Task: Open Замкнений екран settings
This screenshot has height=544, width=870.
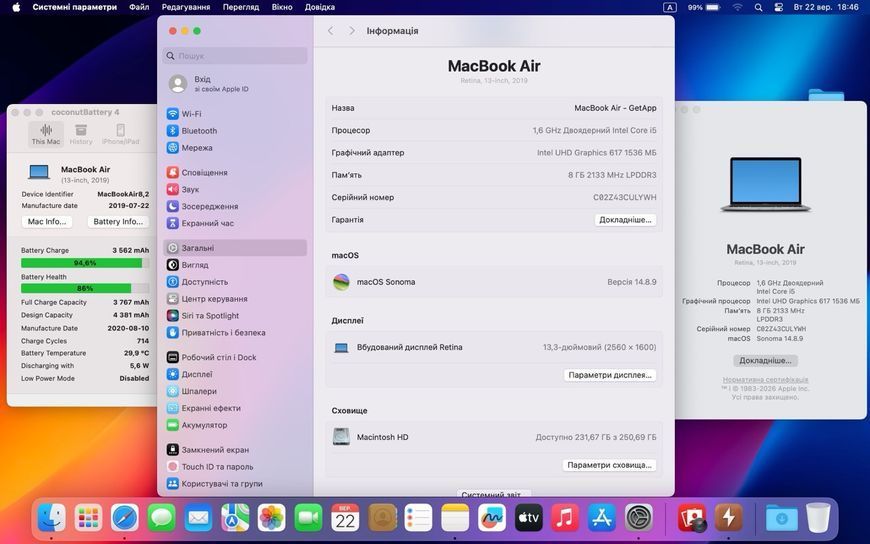Action: pyautogui.click(x=235, y=450)
